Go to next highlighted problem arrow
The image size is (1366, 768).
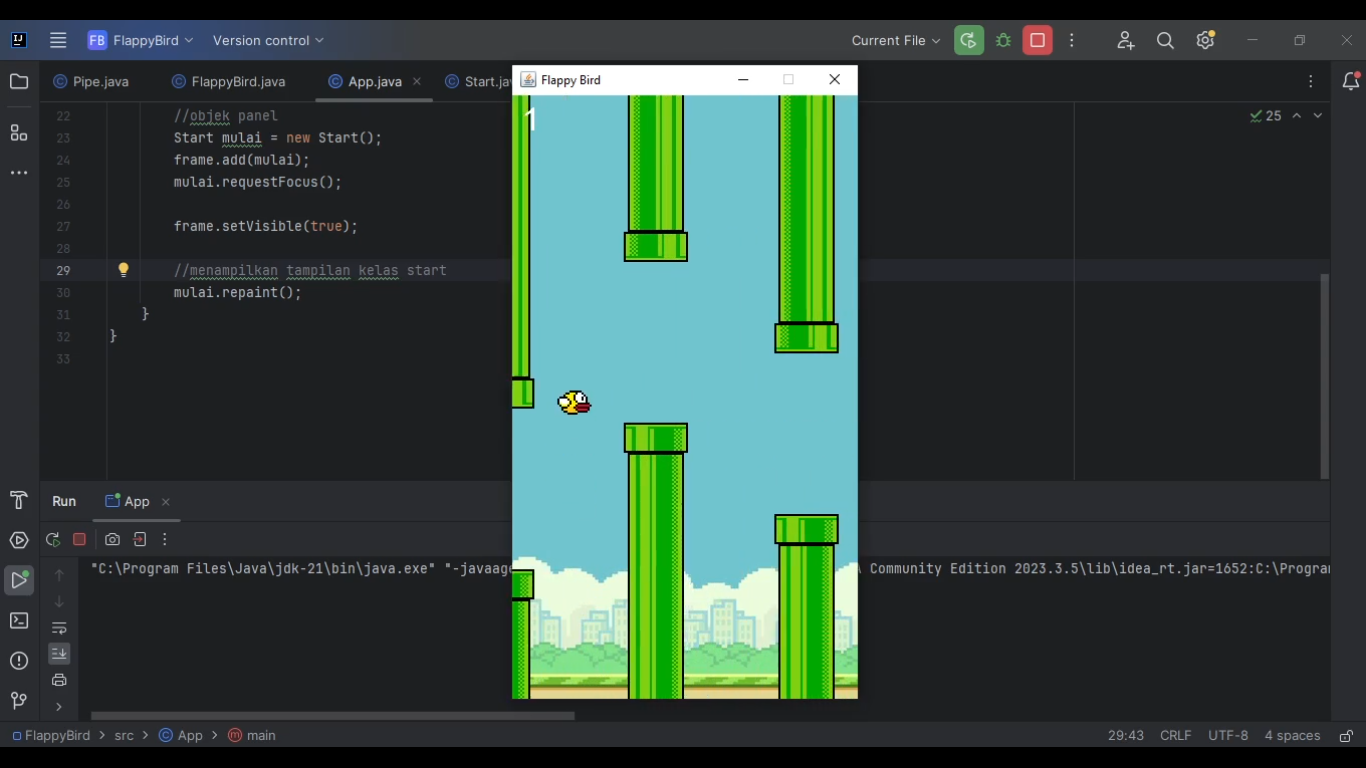point(1318,116)
